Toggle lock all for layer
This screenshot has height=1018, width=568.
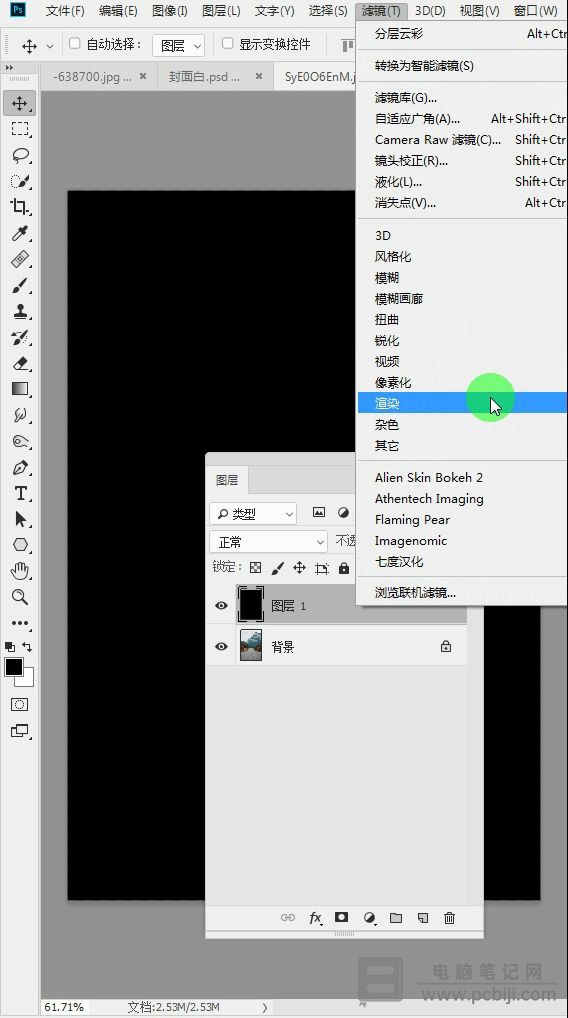click(x=344, y=568)
